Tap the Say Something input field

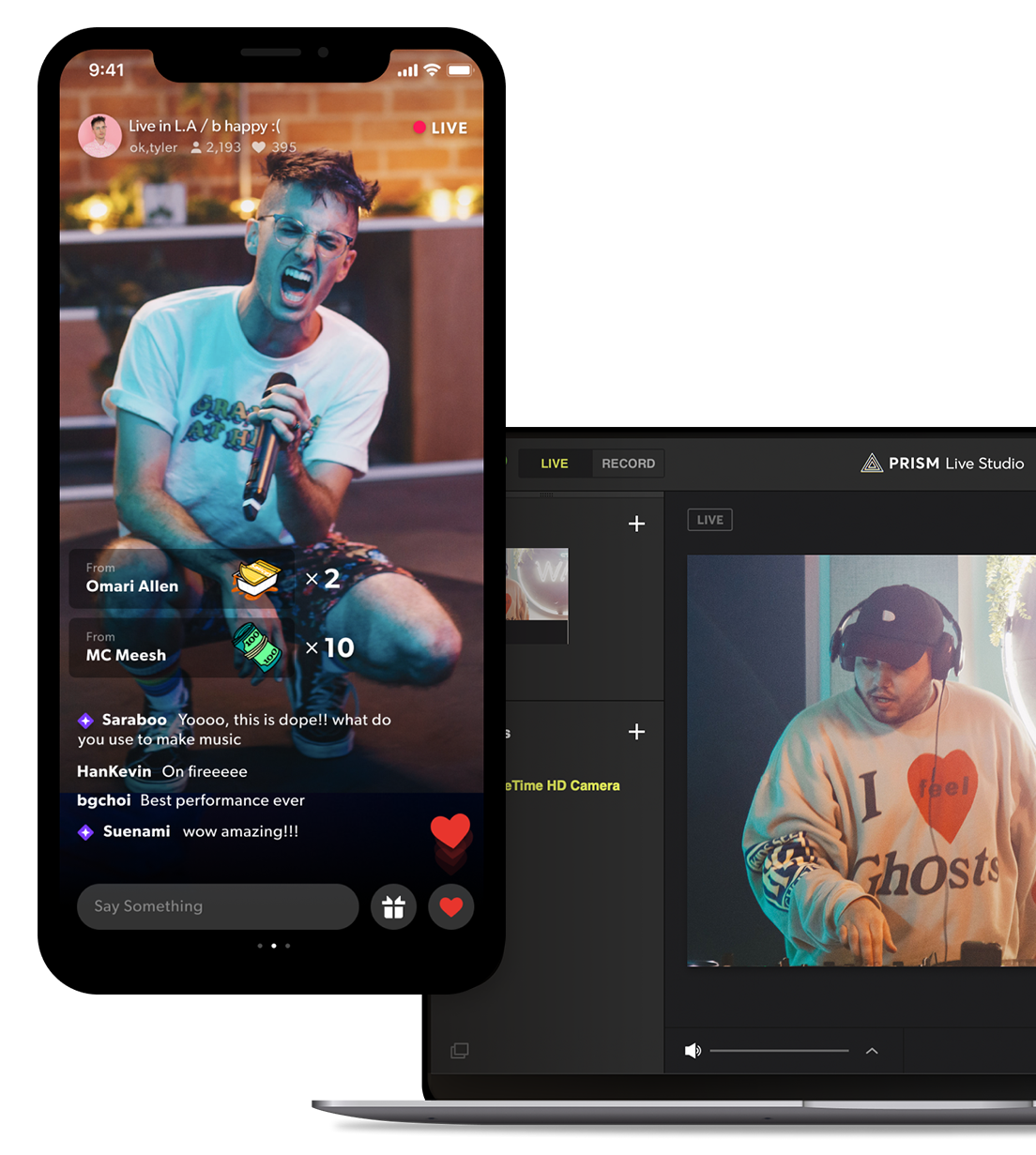tap(218, 906)
